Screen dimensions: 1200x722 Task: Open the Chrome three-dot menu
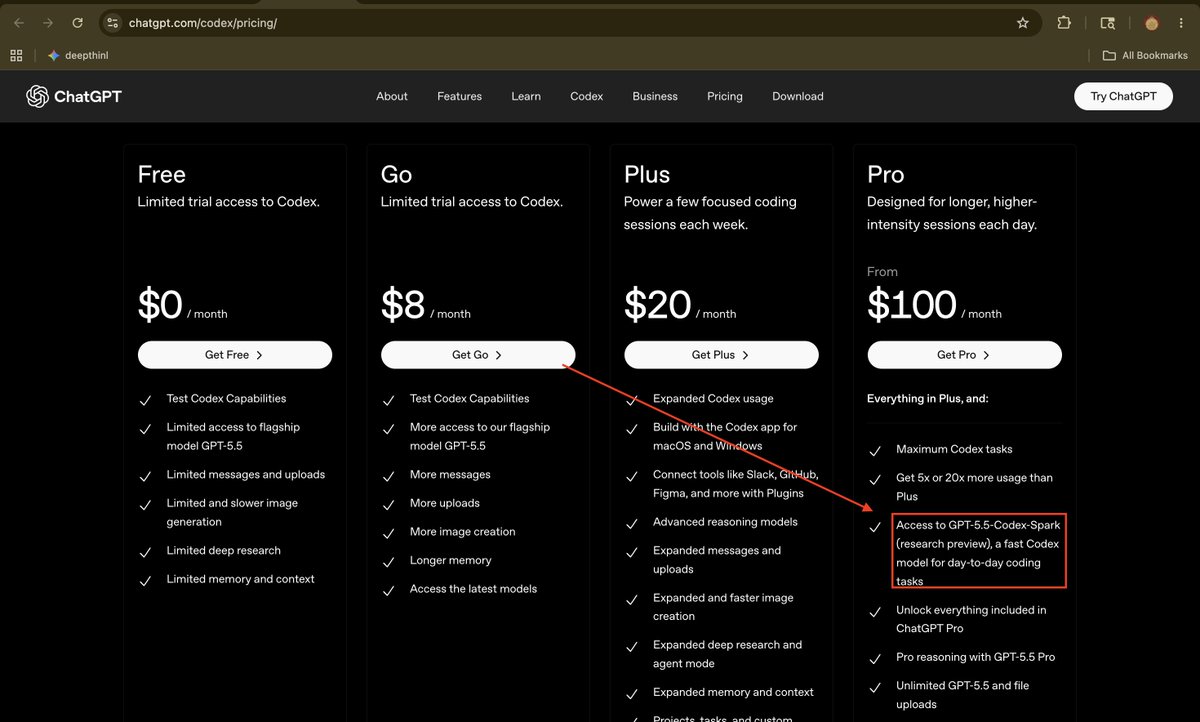tap(1182, 22)
